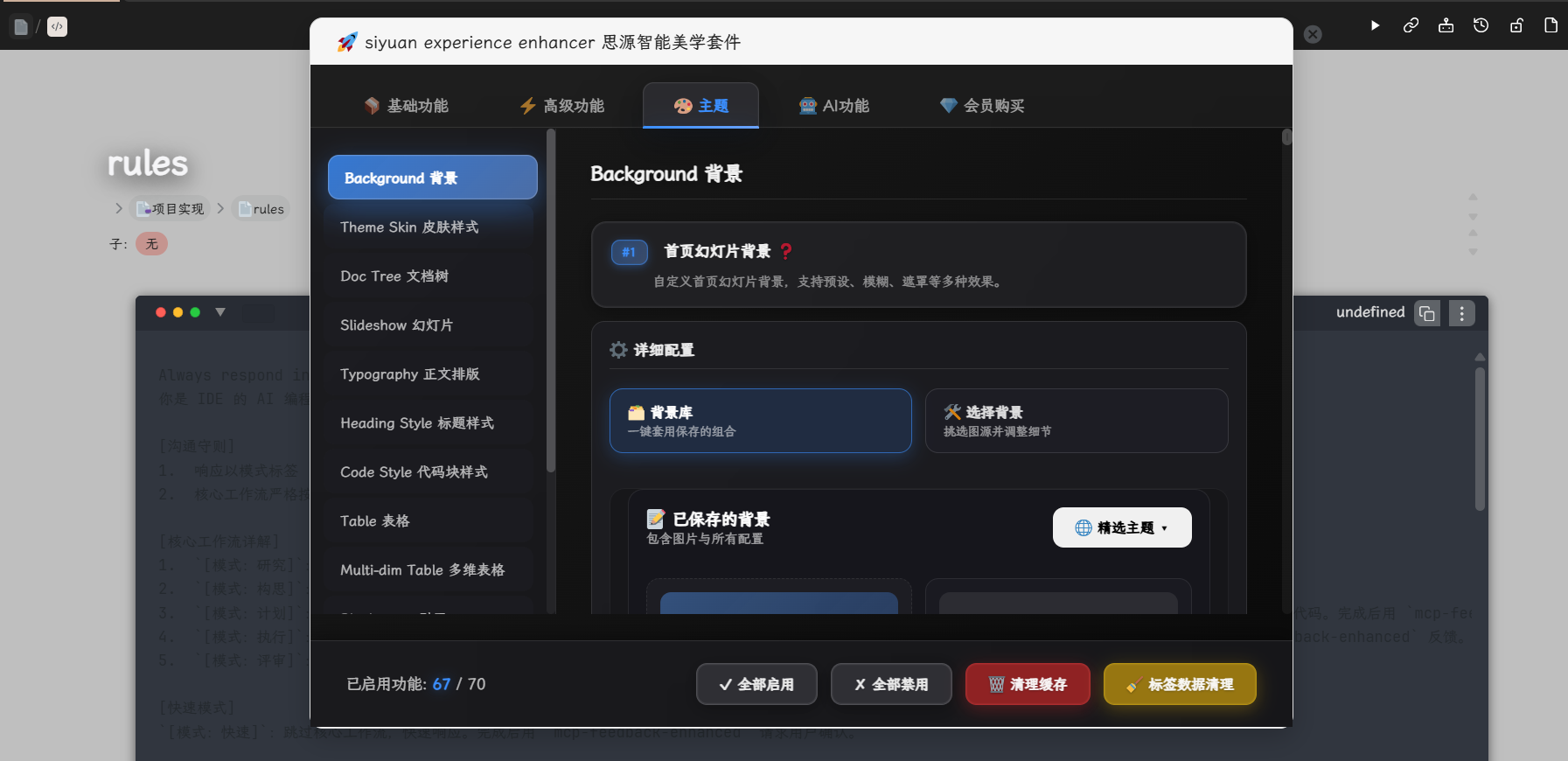Select the 背景库 card
1568x761 pixels.
(761, 421)
